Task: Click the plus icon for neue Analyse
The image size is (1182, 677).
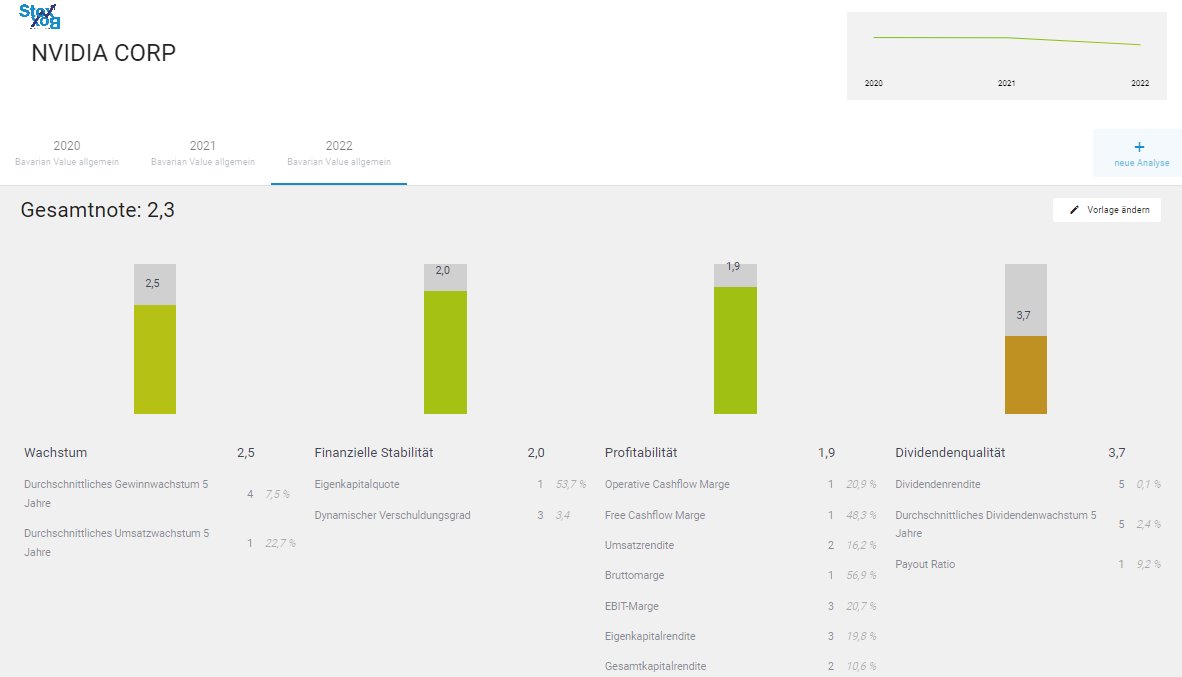Action: (x=1139, y=147)
